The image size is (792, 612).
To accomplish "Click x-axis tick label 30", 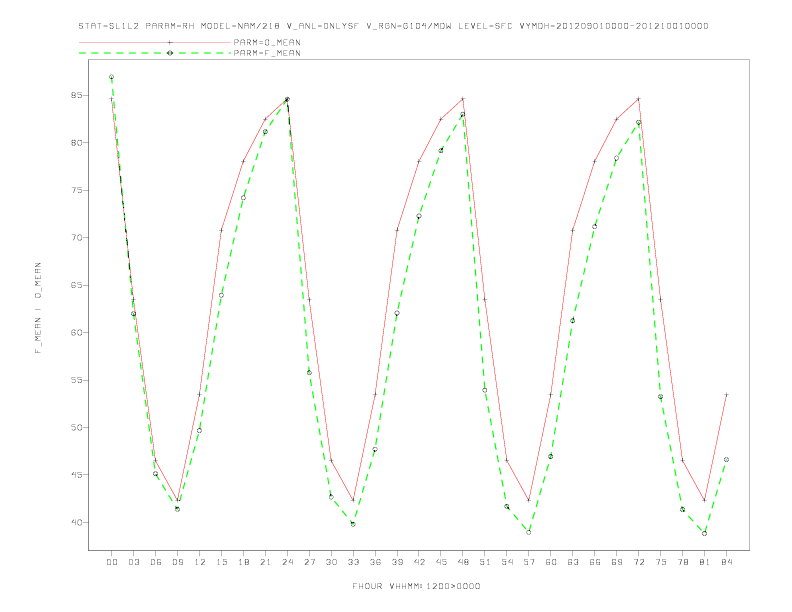I will pos(331,562).
